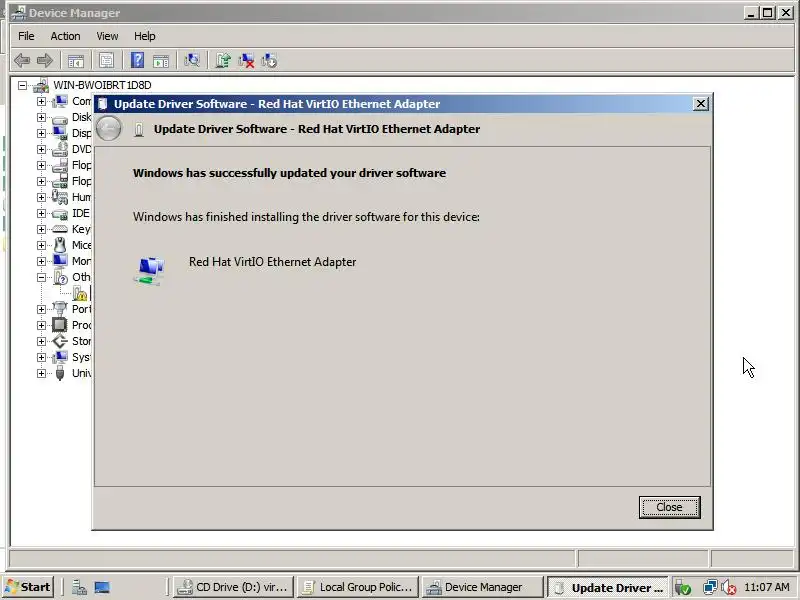Minimize the Device Manager window
The width and height of the screenshot is (800, 600).
point(751,13)
